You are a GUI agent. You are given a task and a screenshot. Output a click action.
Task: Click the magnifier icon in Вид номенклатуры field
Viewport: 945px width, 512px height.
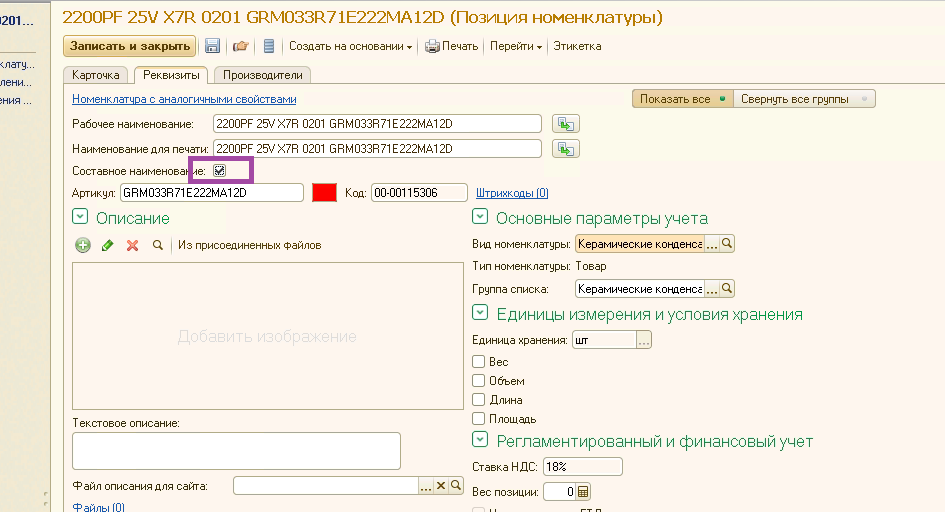[x=727, y=244]
